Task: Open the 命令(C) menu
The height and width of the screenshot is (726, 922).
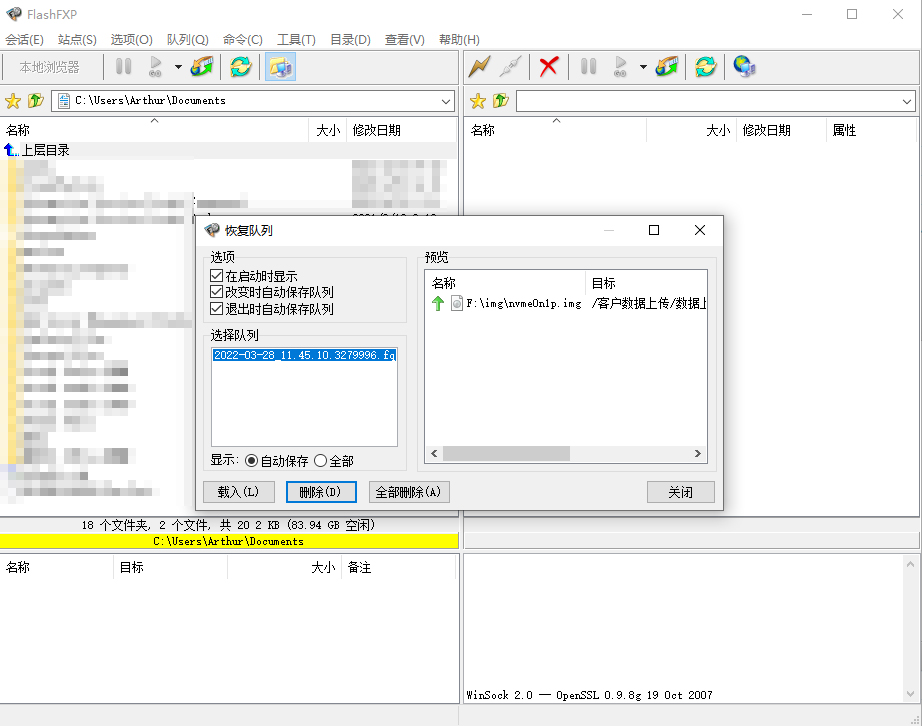Action: [x=243, y=39]
